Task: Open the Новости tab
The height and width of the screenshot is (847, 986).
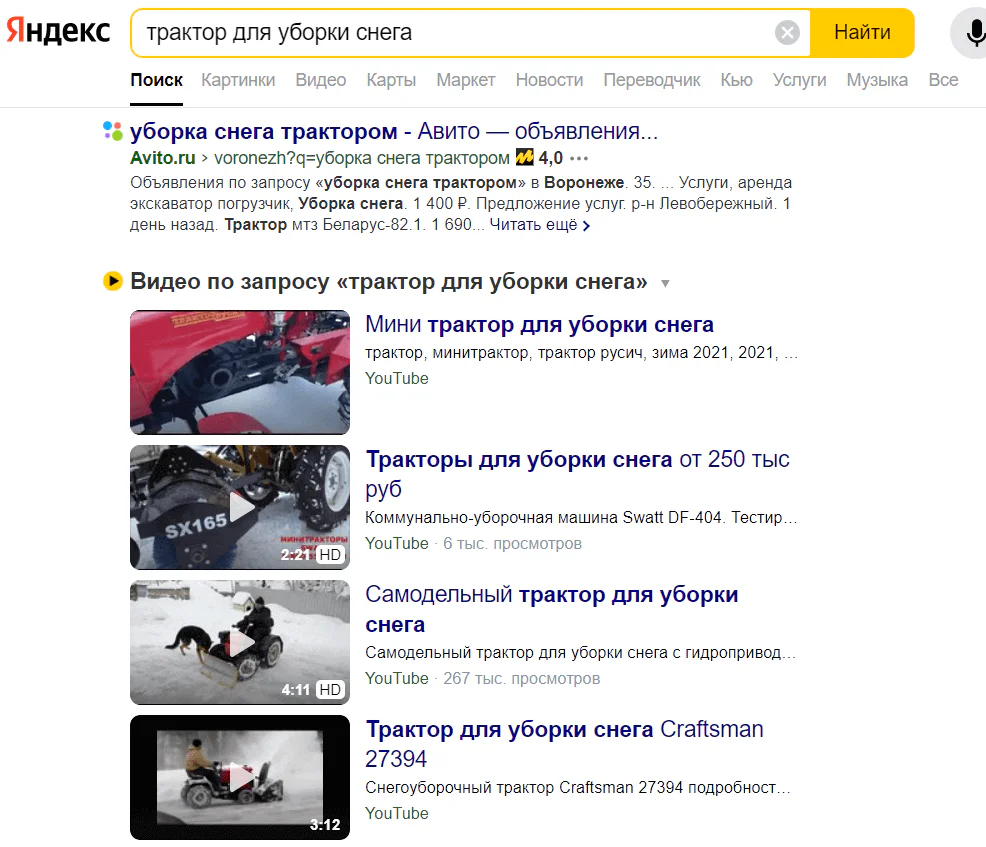Action: tap(550, 80)
